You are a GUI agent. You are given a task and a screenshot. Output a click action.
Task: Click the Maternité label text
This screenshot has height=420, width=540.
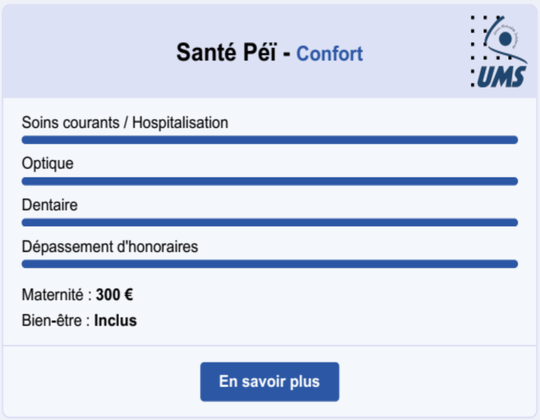click(x=57, y=295)
